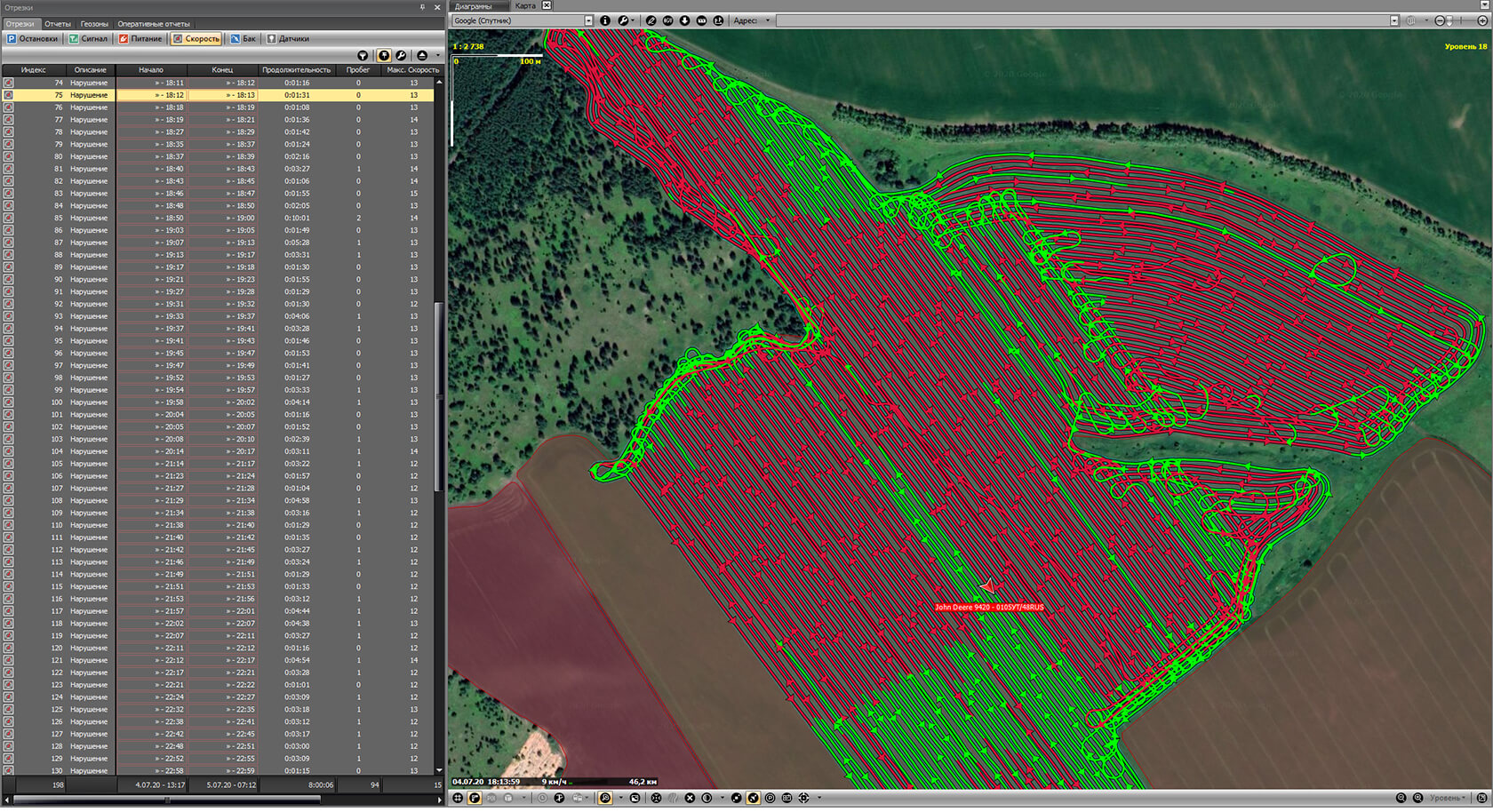Open the Google (Спутник) map source dropdown
Image resolution: width=1493 pixels, height=812 pixels.
pos(588,20)
